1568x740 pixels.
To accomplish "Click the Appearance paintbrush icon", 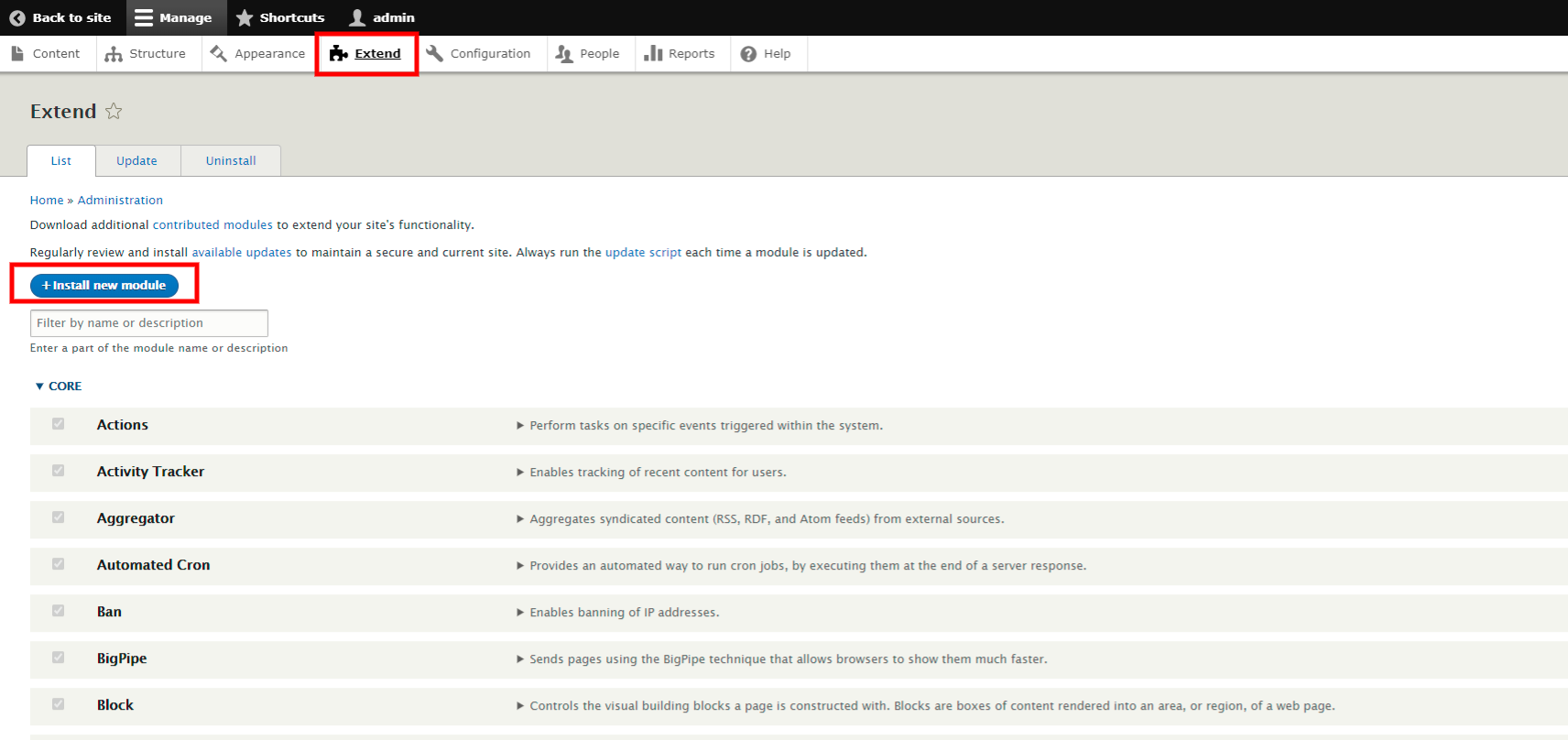I will click(219, 54).
